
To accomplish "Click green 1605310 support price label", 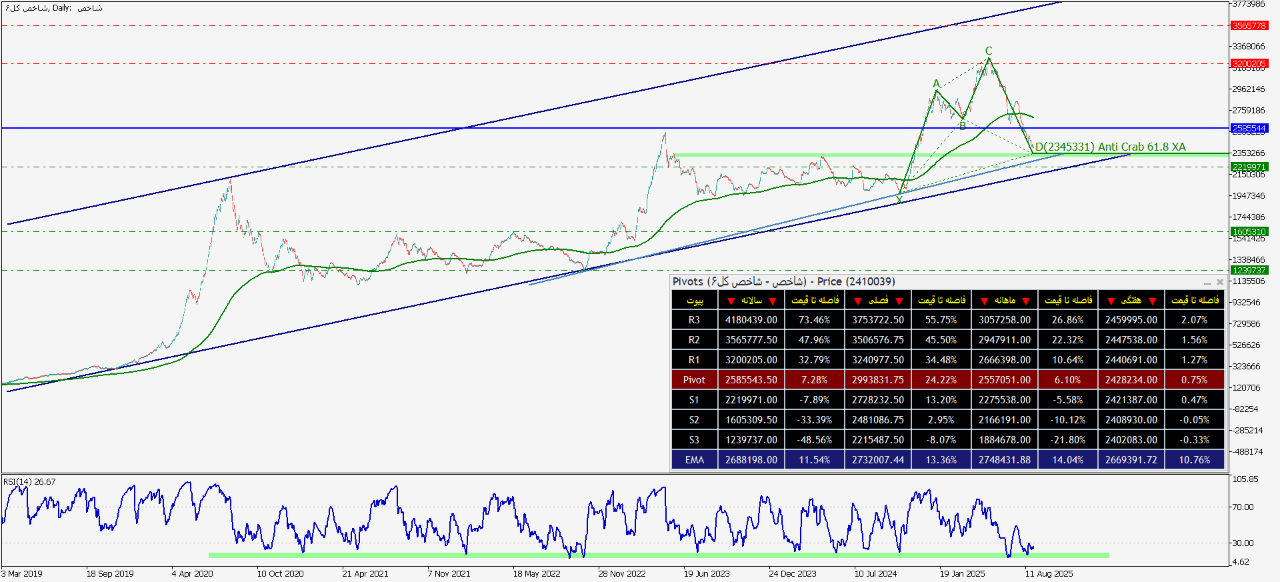I will coord(1250,231).
